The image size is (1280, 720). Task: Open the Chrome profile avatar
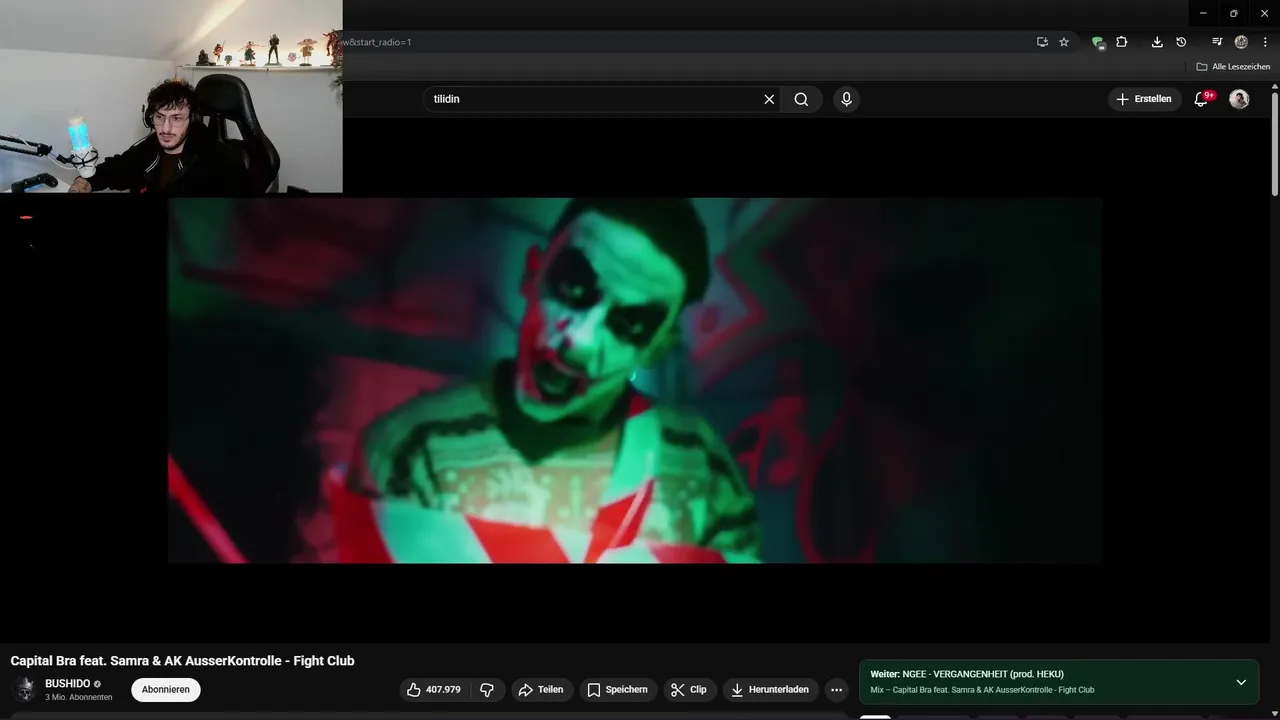pos(1241,42)
